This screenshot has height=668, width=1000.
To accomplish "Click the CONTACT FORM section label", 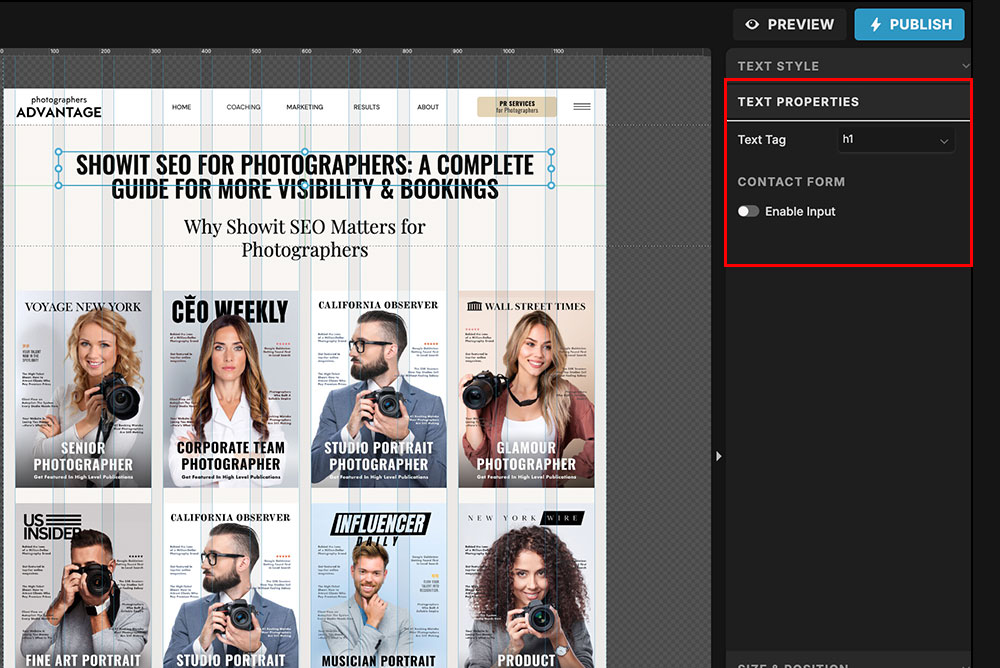I will tap(791, 182).
